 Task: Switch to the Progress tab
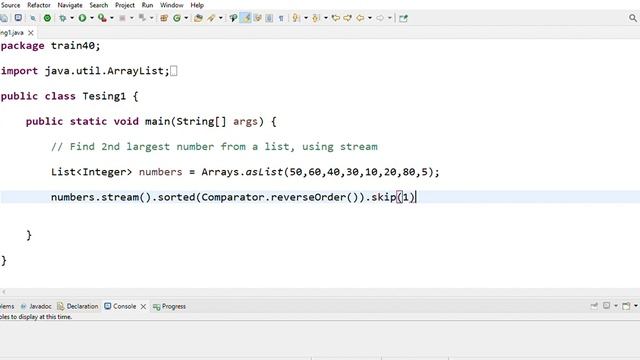click(169, 306)
